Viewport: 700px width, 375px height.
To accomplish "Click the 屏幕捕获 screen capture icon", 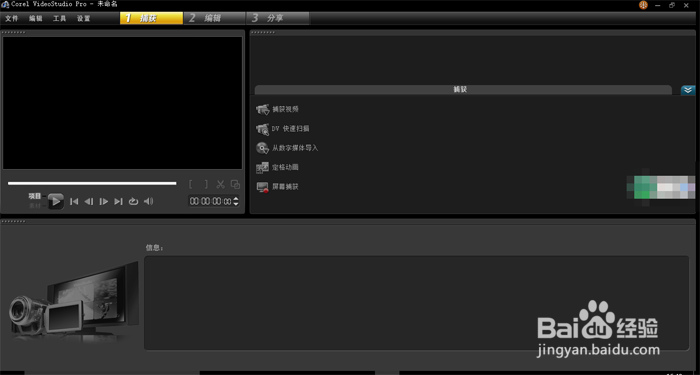I will [x=262, y=187].
